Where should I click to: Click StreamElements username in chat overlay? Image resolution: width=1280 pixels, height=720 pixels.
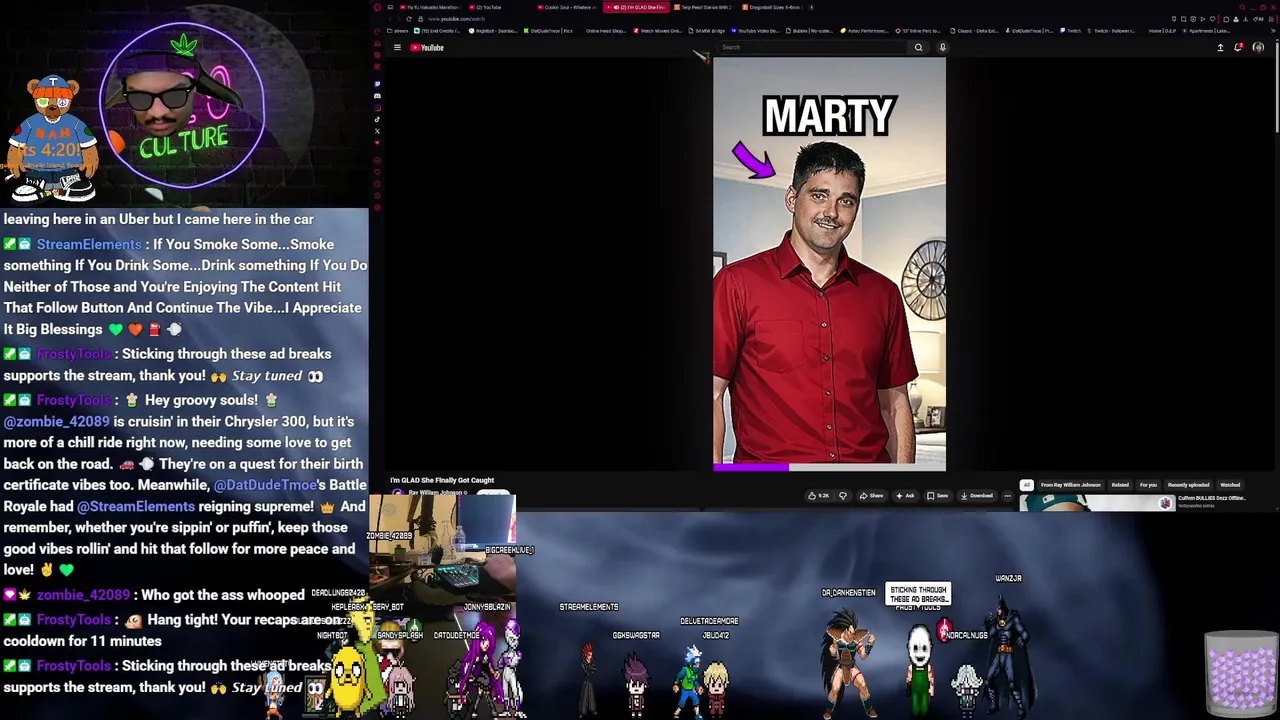pos(89,244)
